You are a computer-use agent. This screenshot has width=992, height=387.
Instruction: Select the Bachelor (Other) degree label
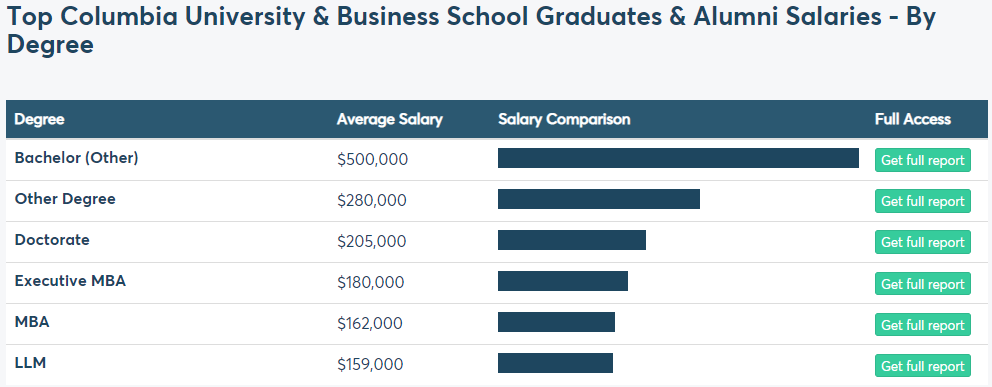pyautogui.click(x=77, y=158)
